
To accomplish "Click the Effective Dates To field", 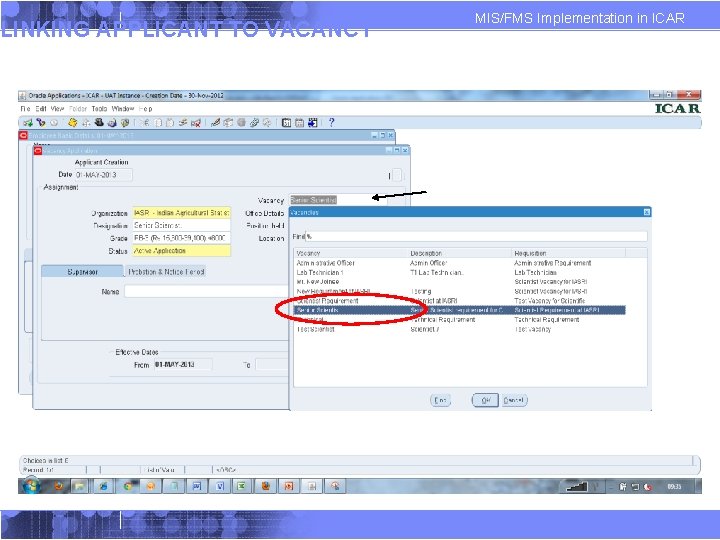I will point(272,365).
